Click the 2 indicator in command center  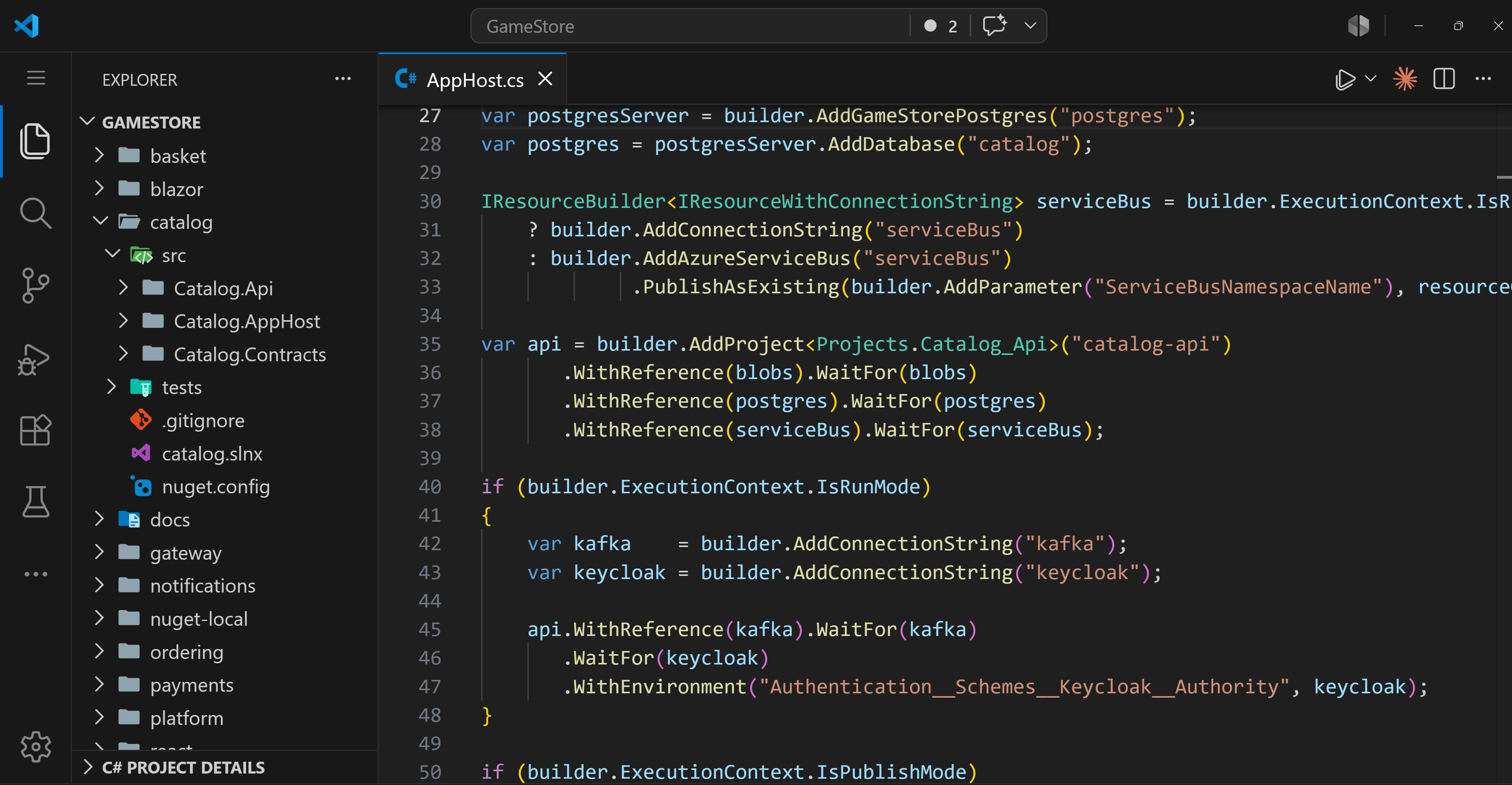(941, 26)
